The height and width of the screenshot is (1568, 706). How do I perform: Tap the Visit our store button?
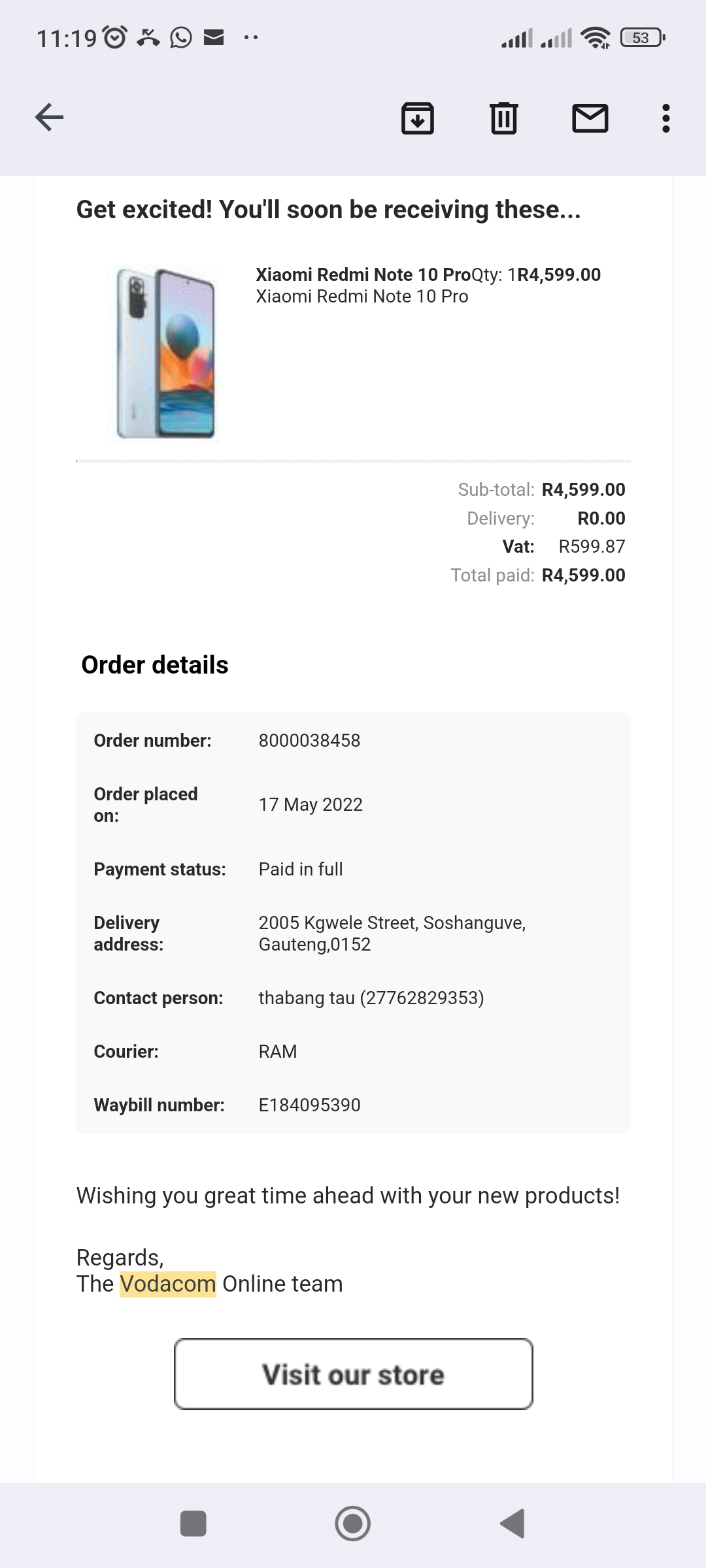point(353,1373)
